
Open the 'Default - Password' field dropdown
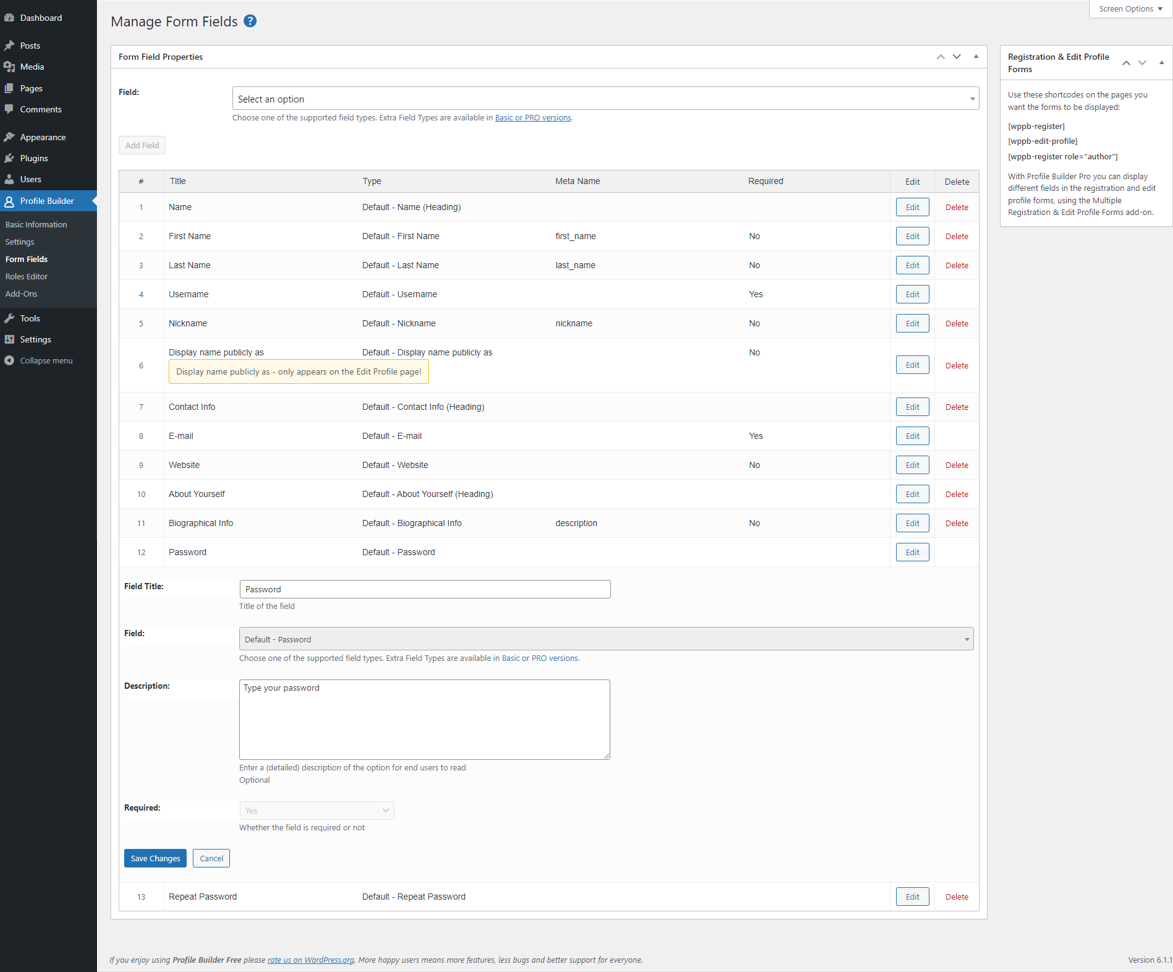coord(606,639)
